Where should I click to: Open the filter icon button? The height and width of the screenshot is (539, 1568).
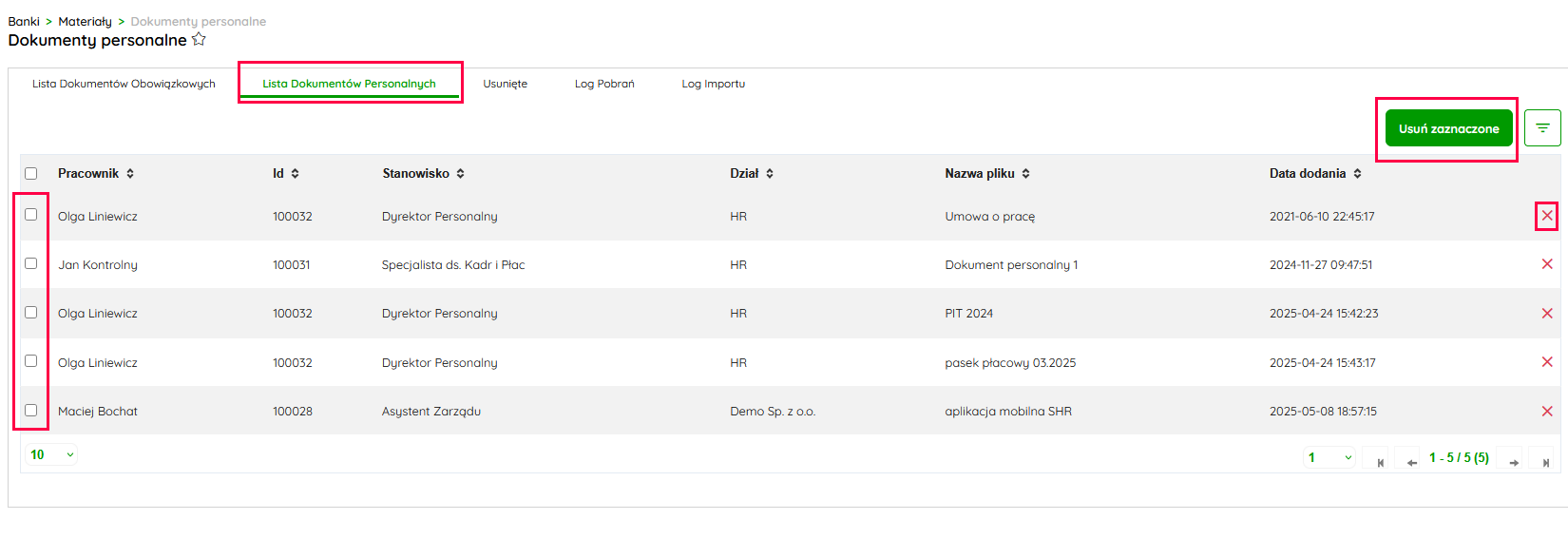coord(1542,127)
